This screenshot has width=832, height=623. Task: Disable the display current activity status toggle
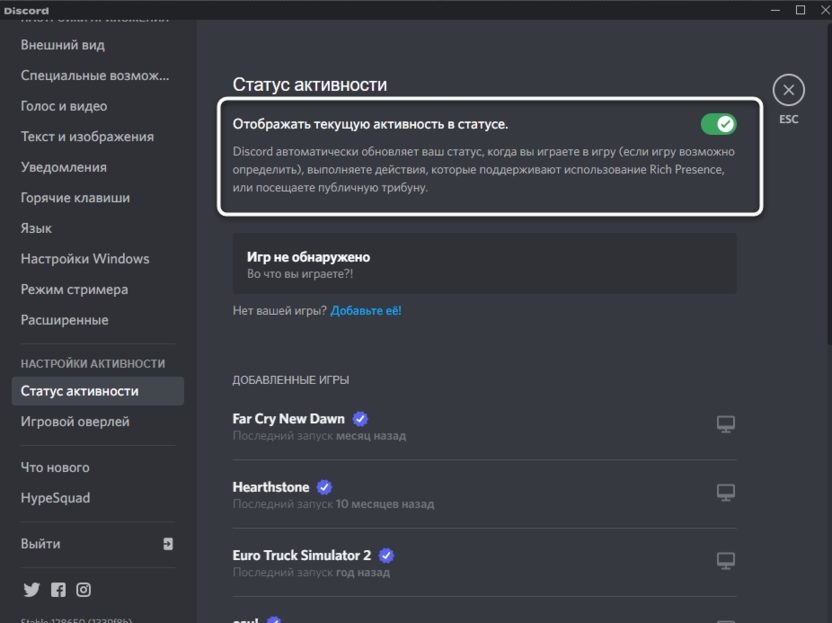[x=718, y=124]
